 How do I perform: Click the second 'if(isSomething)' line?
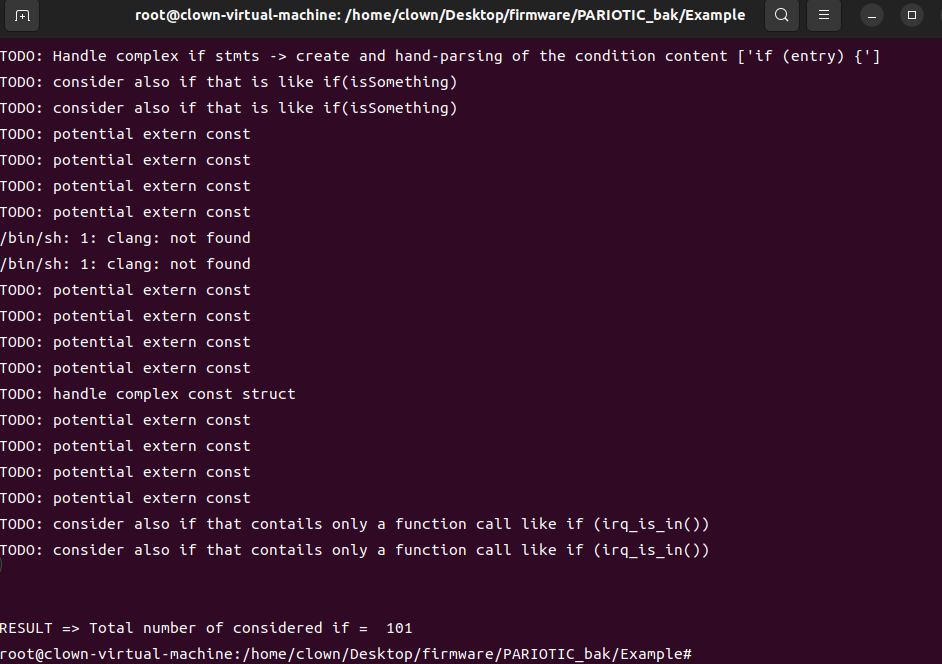pyautogui.click(x=228, y=108)
